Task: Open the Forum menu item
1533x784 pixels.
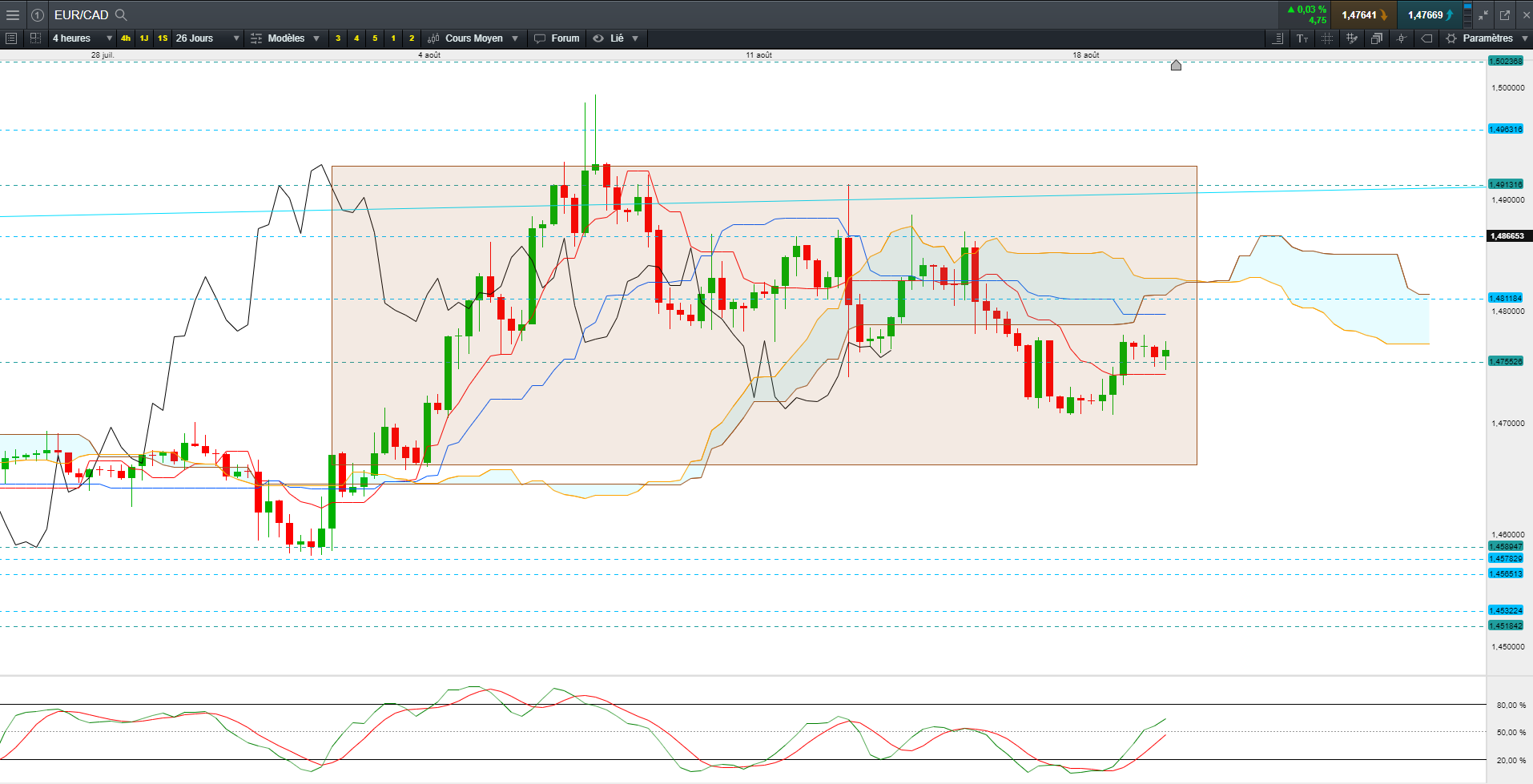Action: (565, 38)
